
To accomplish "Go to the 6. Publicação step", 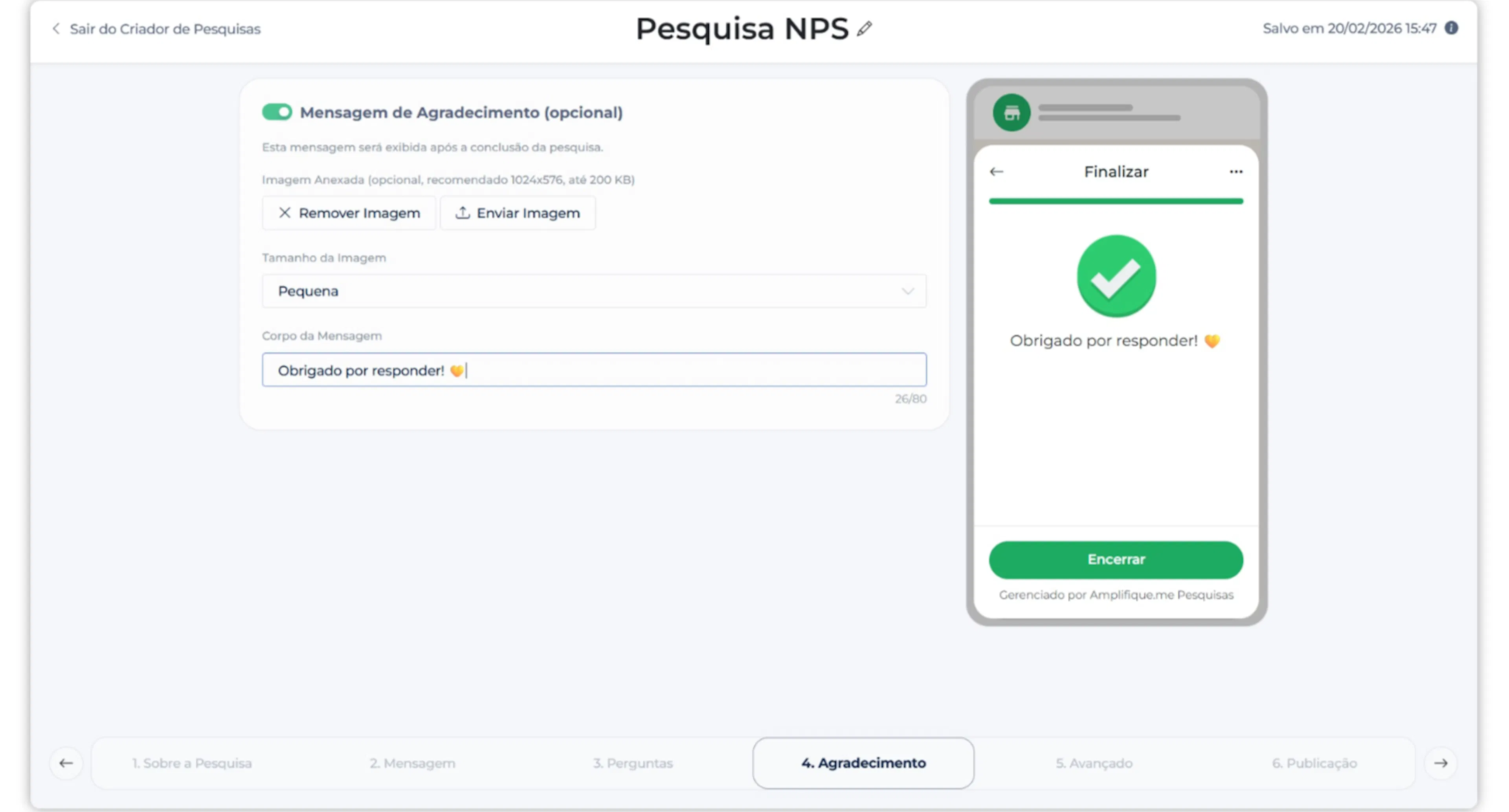I will (x=1314, y=763).
